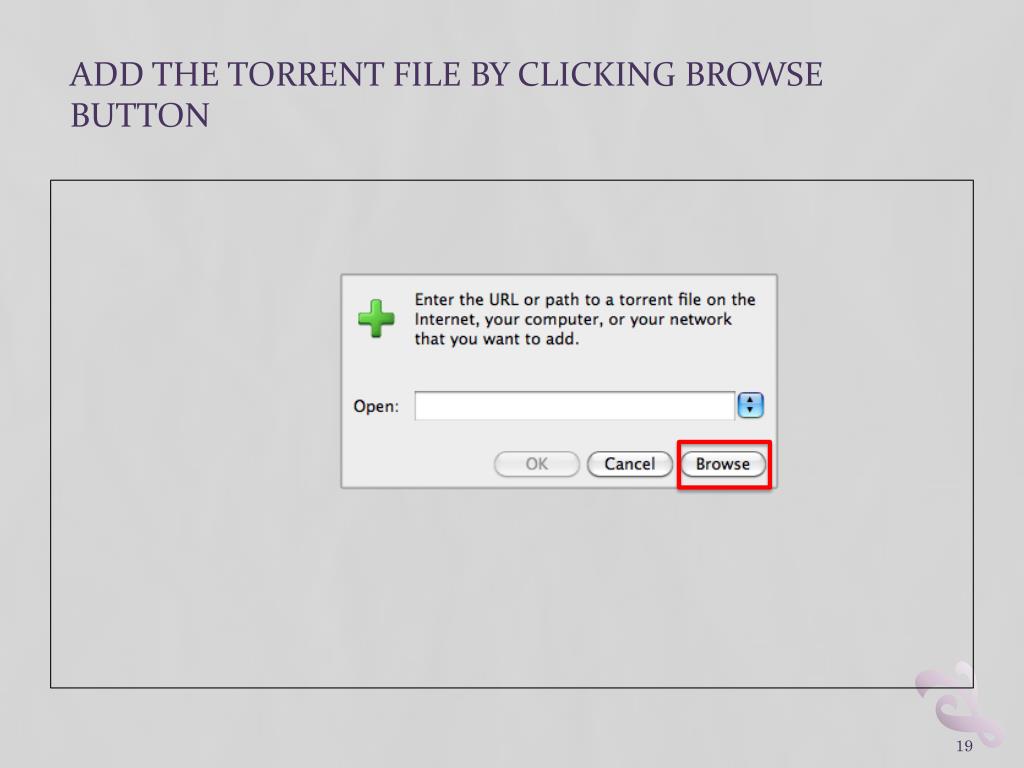Click the Browse button in the dialog

click(723, 464)
